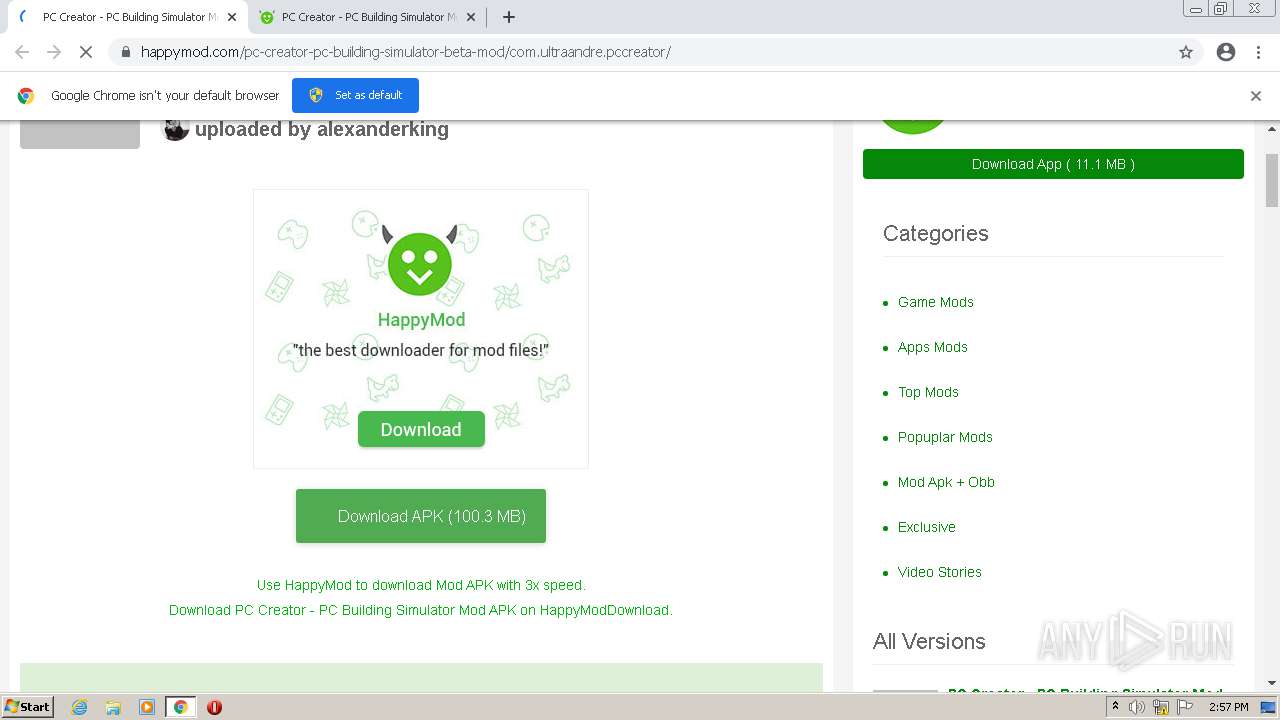Go back to the previous page
This screenshot has height=720, width=1280.
[x=22, y=52]
